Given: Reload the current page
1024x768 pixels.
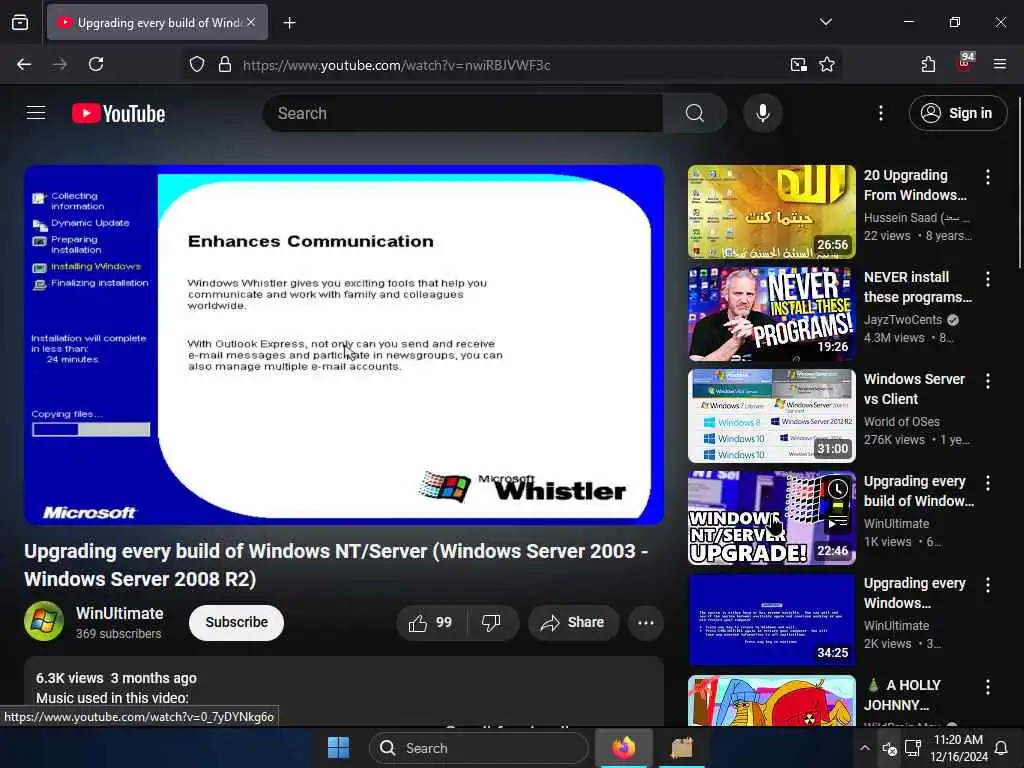Looking at the screenshot, I should (96, 64).
